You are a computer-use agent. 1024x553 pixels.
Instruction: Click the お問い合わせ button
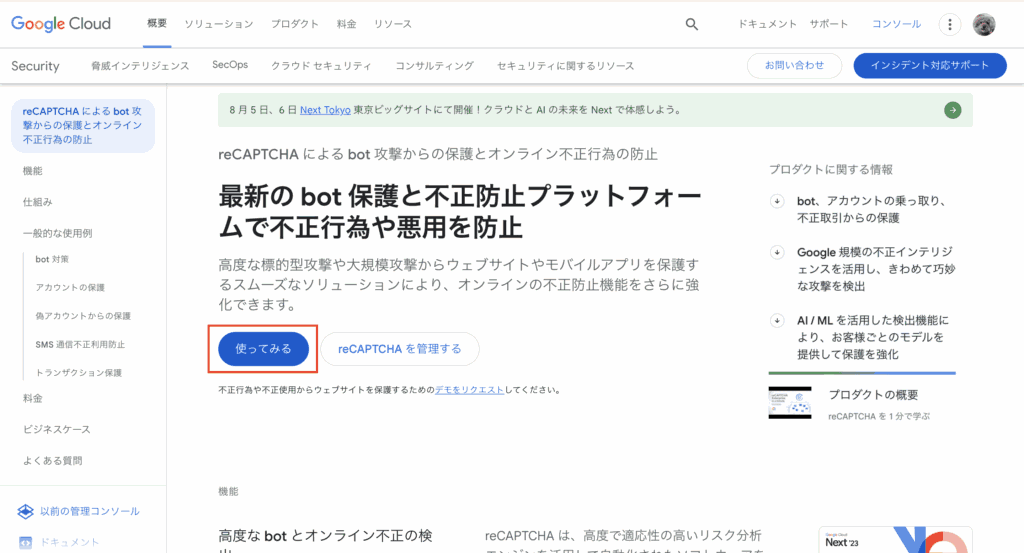[794, 65]
